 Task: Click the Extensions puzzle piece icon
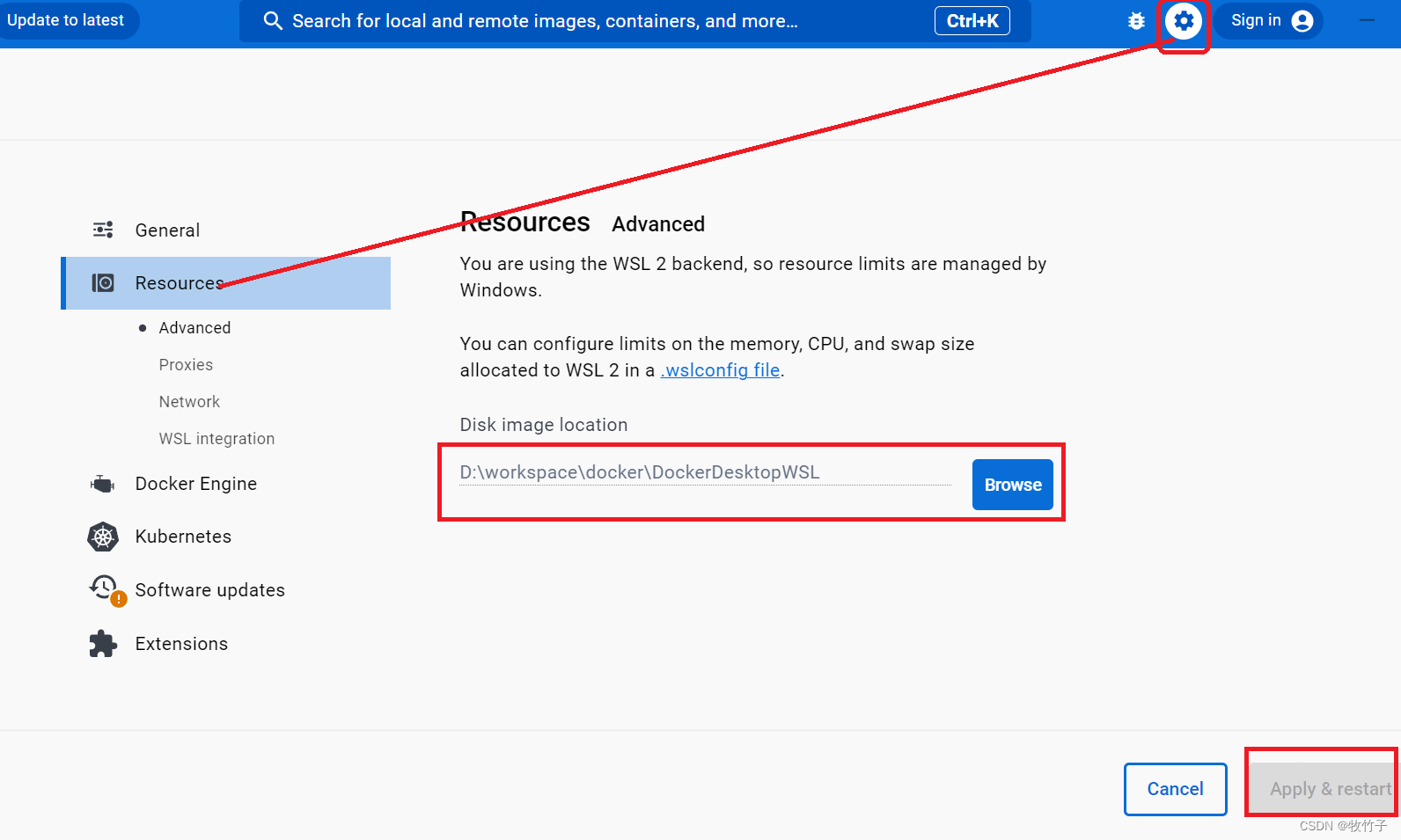(103, 644)
